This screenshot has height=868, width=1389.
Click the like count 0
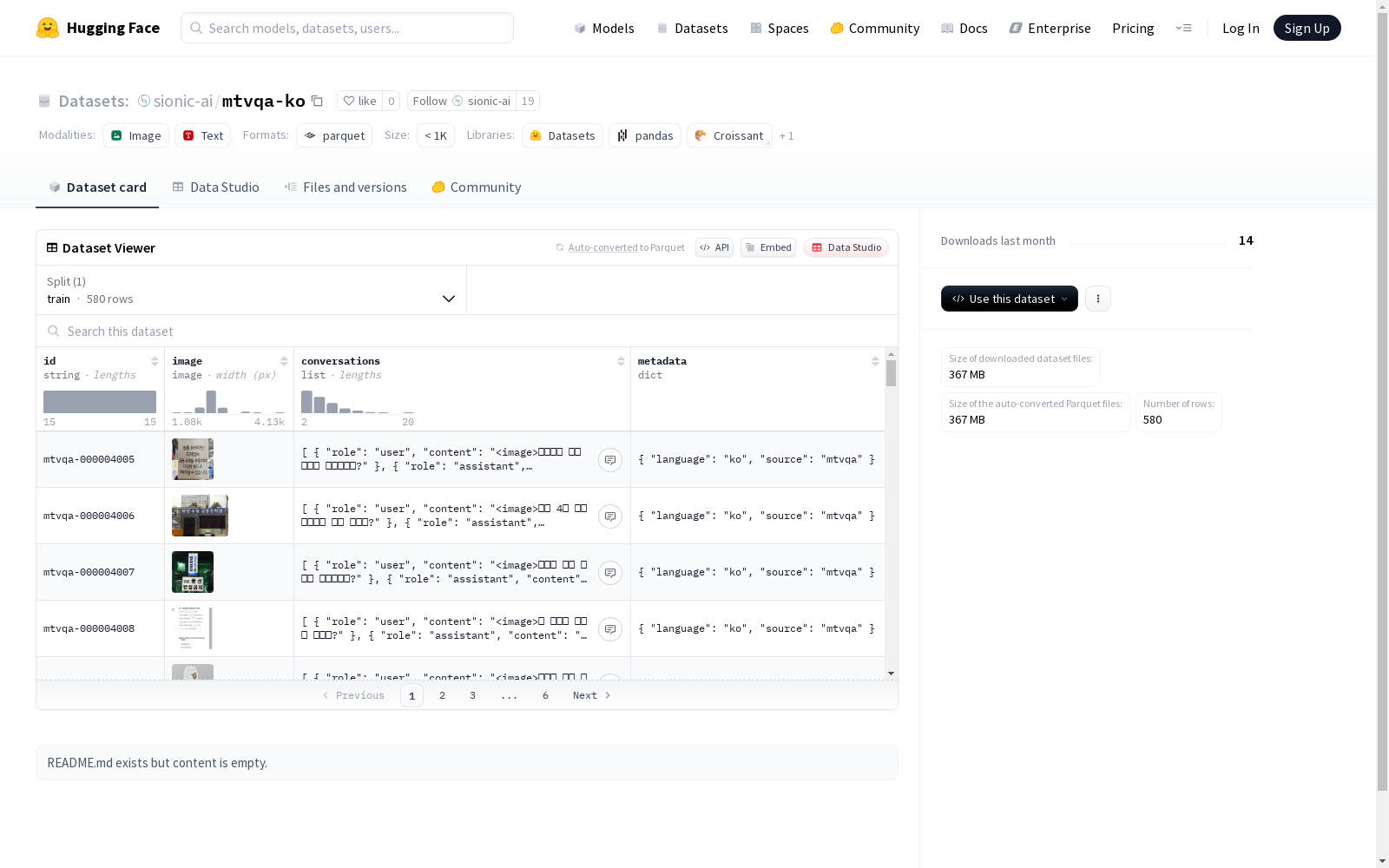pyautogui.click(x=392, y=101)
